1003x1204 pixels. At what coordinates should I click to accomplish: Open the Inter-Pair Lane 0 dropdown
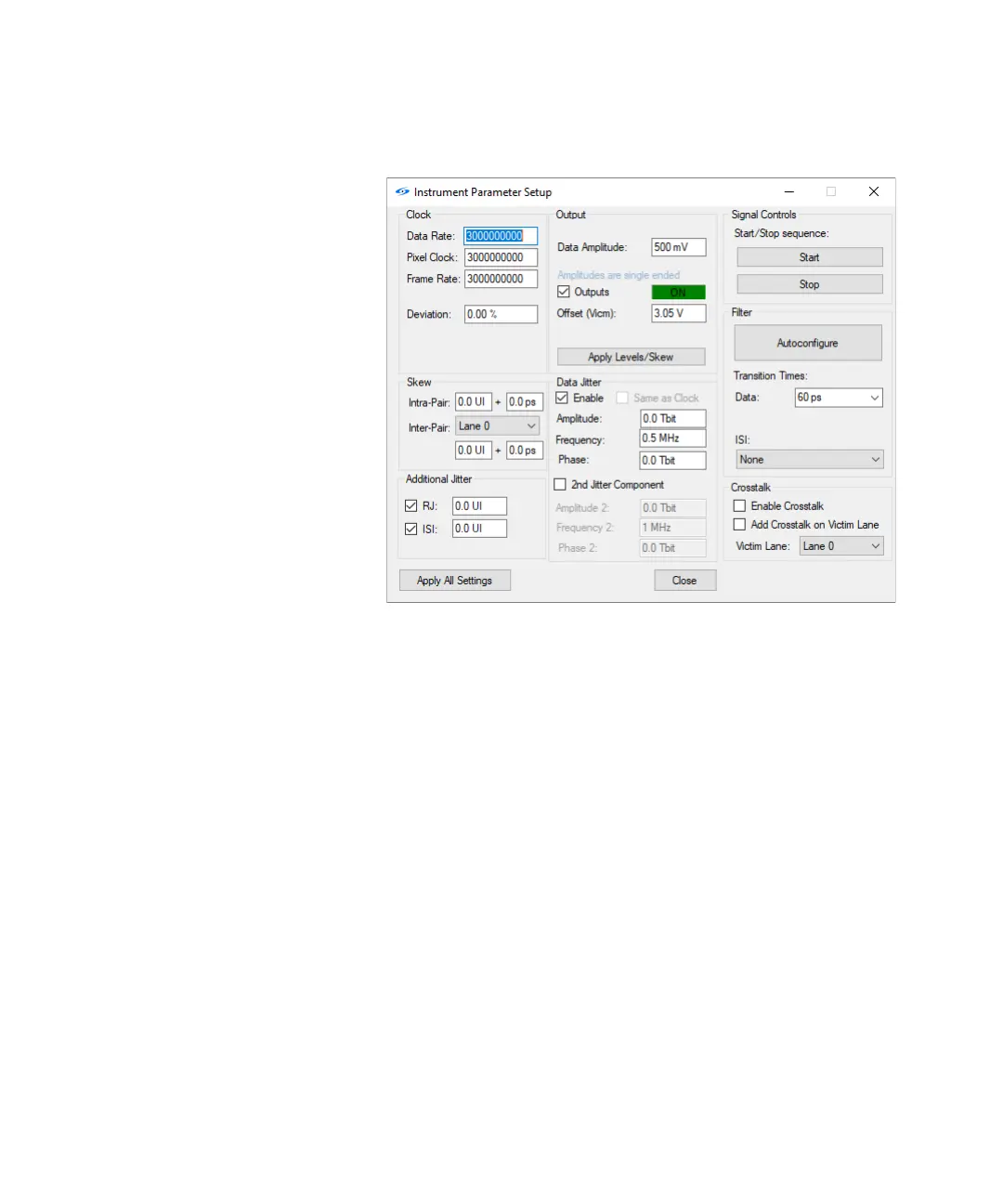pyautogui.click(x=498, y=426)
